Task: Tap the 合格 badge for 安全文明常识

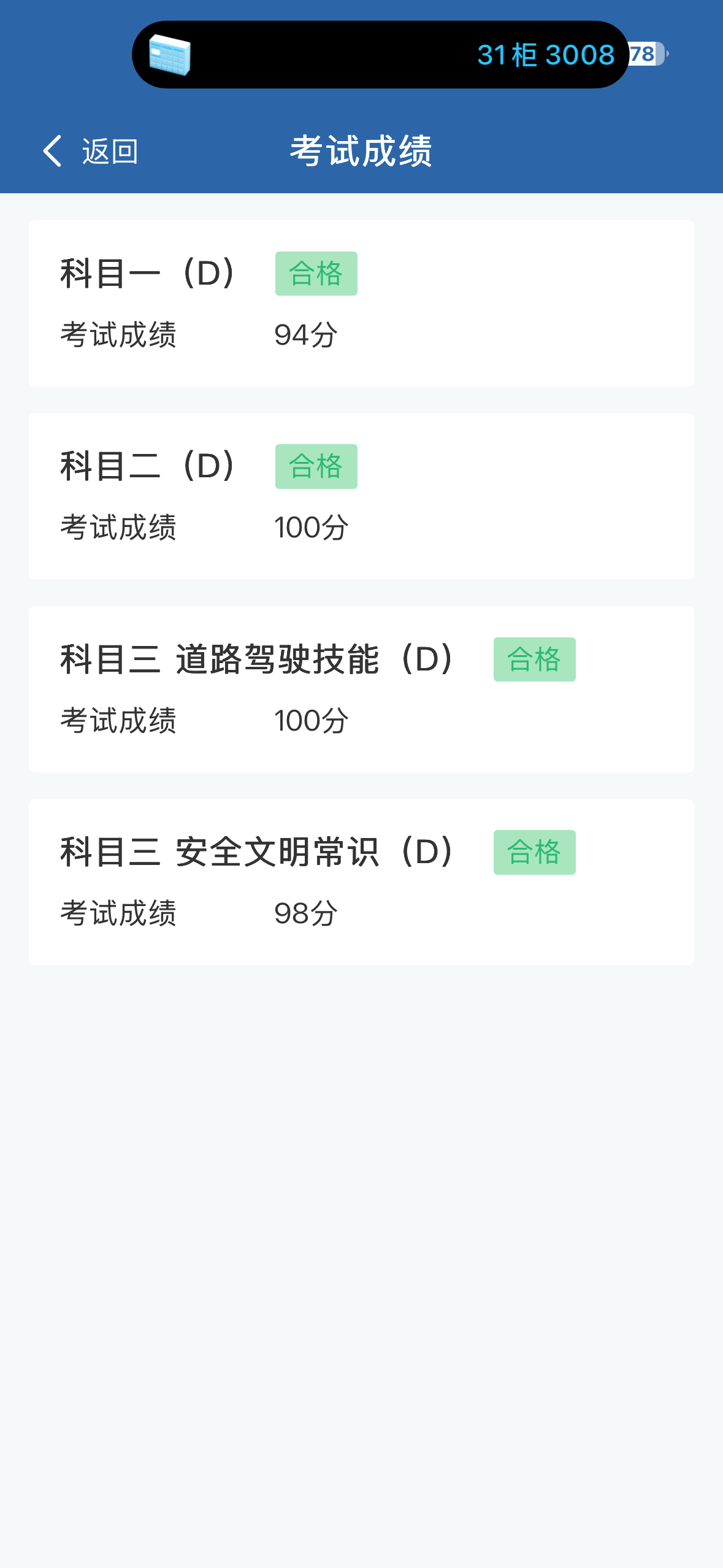Action: 534,852
